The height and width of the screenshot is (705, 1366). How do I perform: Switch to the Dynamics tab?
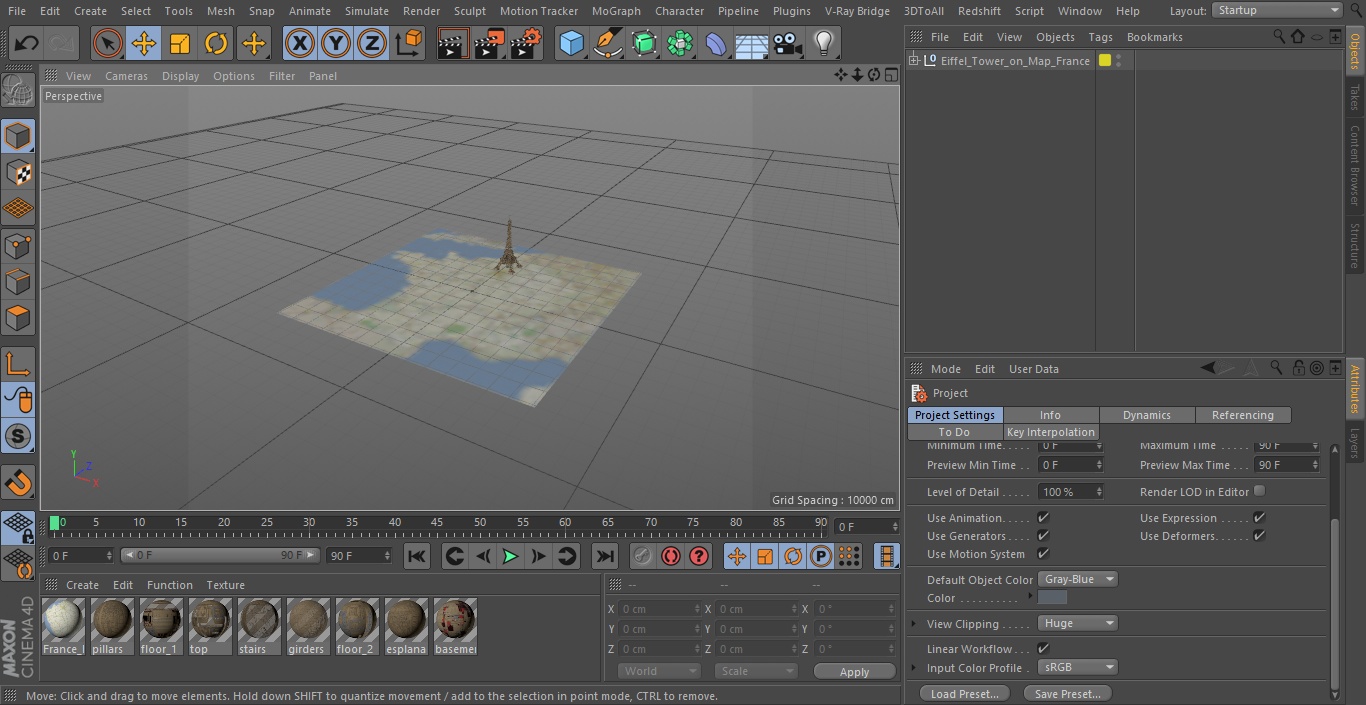(1147, 415)
